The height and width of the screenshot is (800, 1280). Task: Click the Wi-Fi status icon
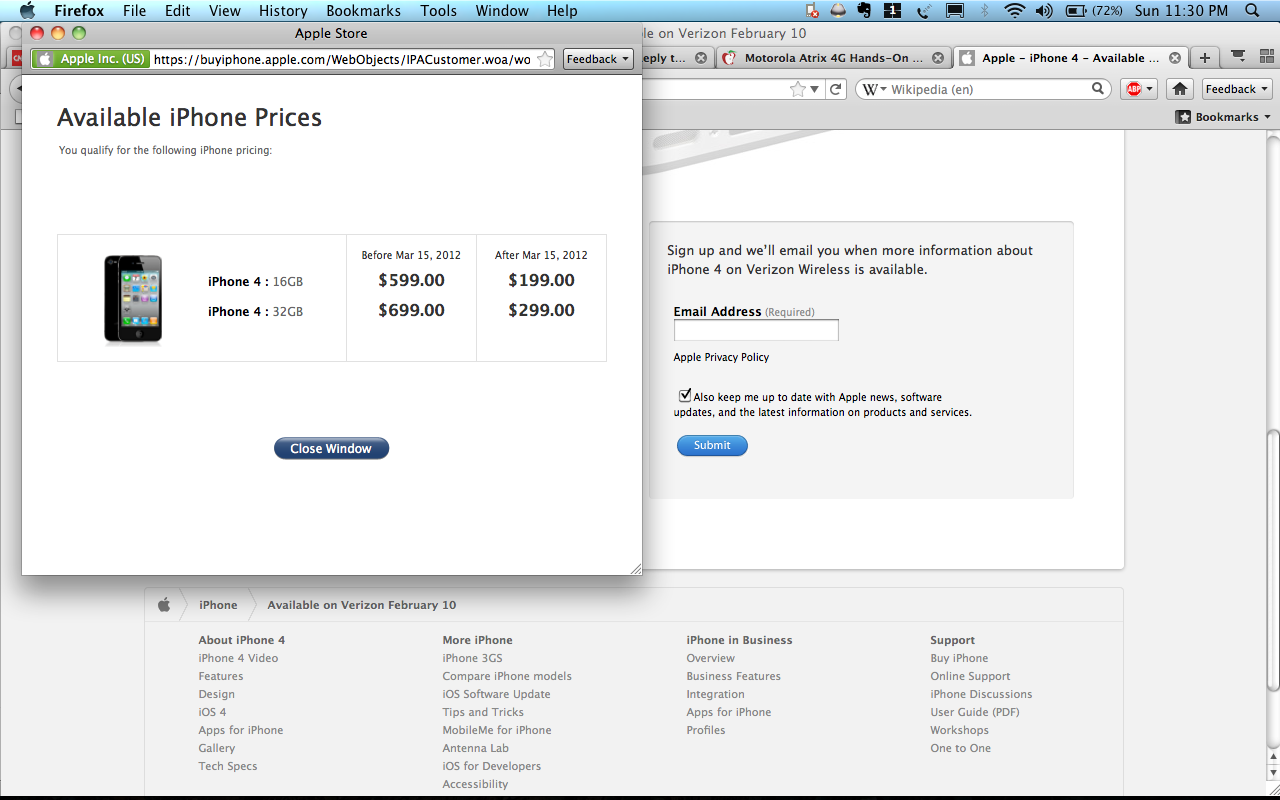point(1015,11)
